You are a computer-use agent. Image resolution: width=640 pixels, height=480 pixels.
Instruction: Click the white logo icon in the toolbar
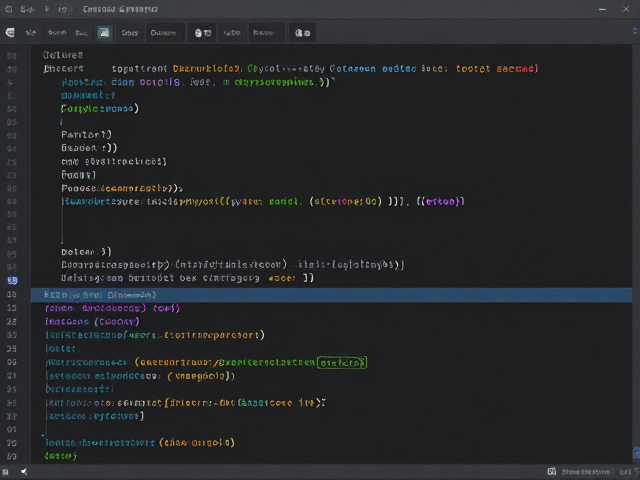point(10,33)
